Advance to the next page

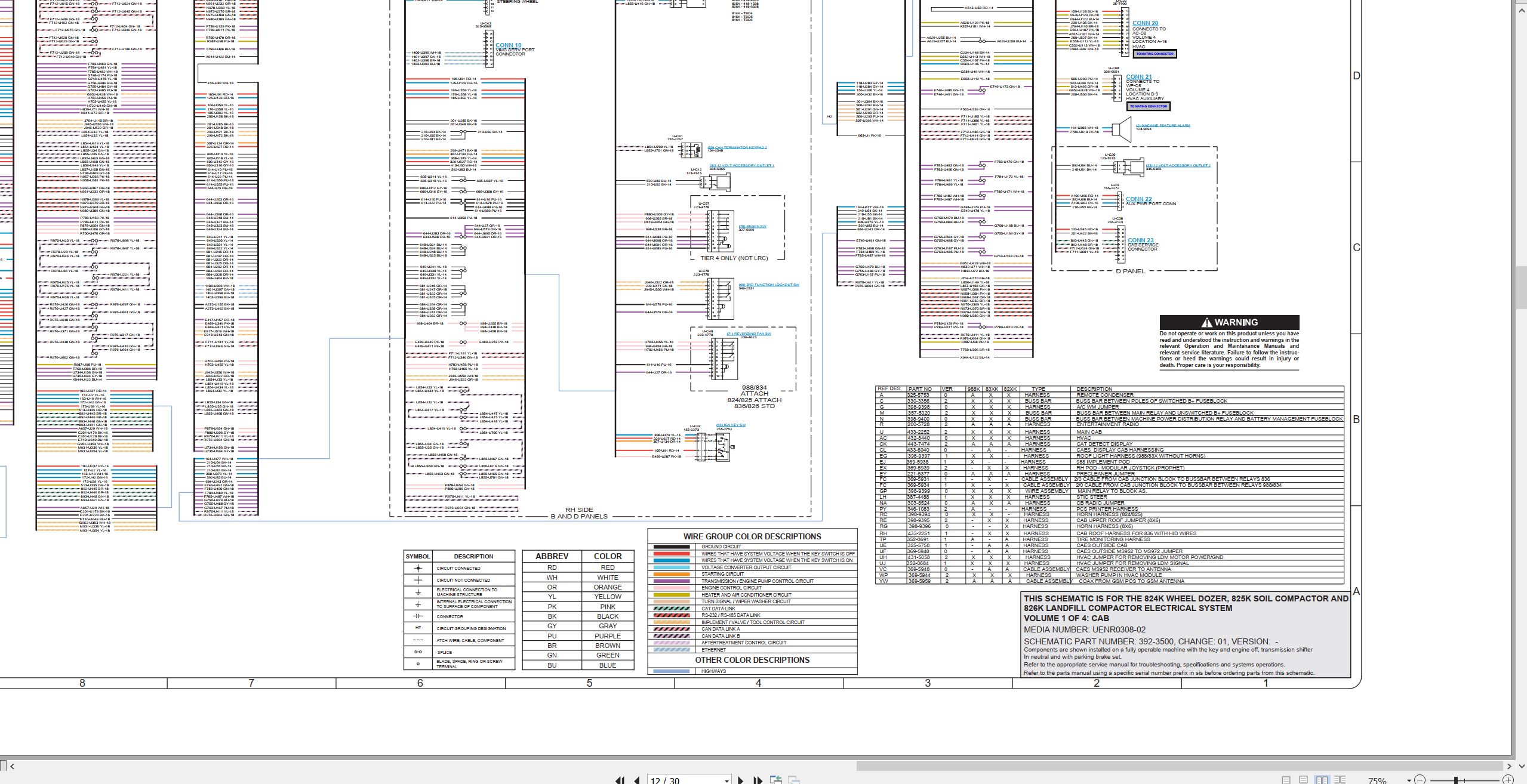pos(741,780)
